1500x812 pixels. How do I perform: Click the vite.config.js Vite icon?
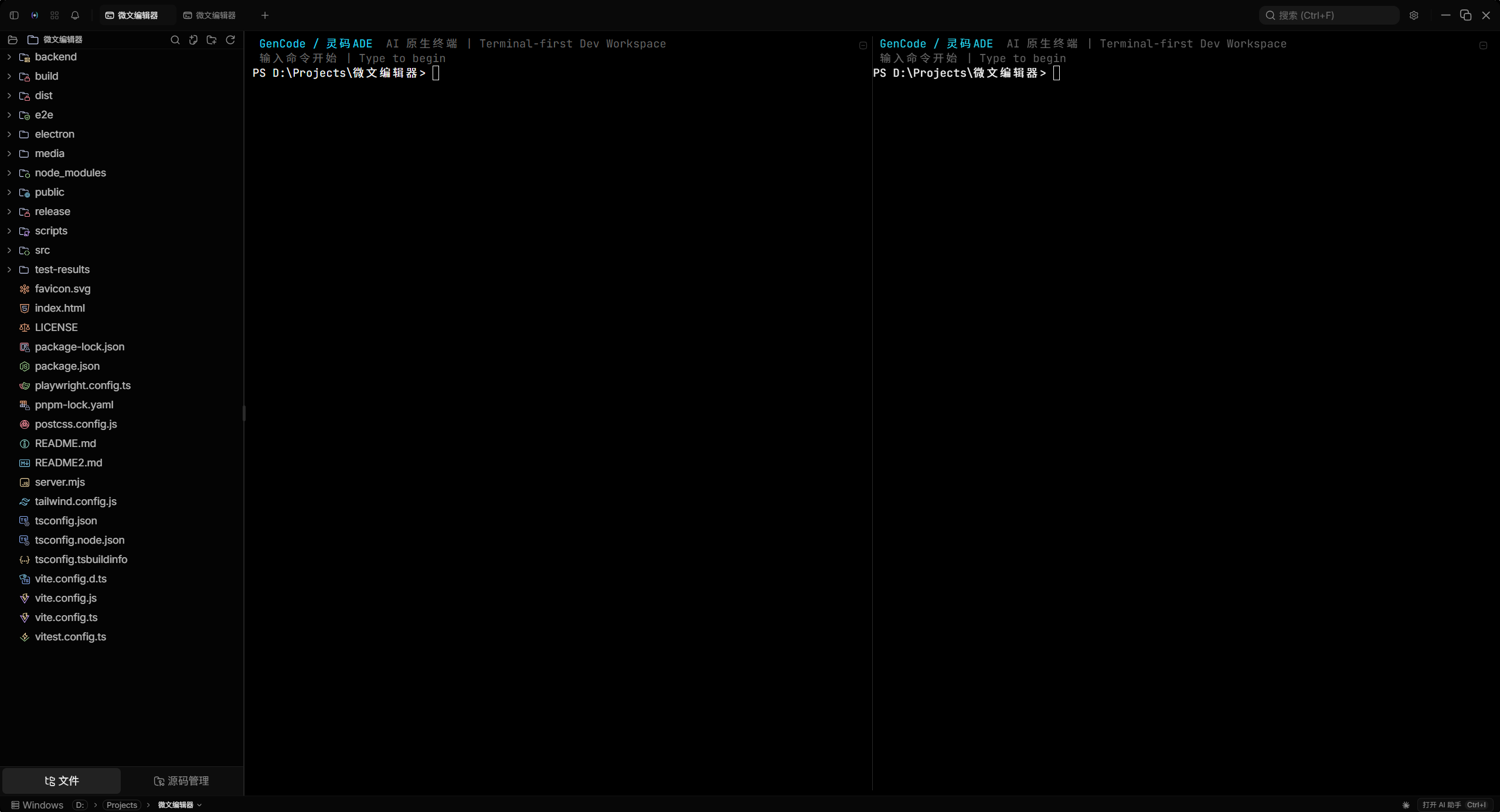25,598
